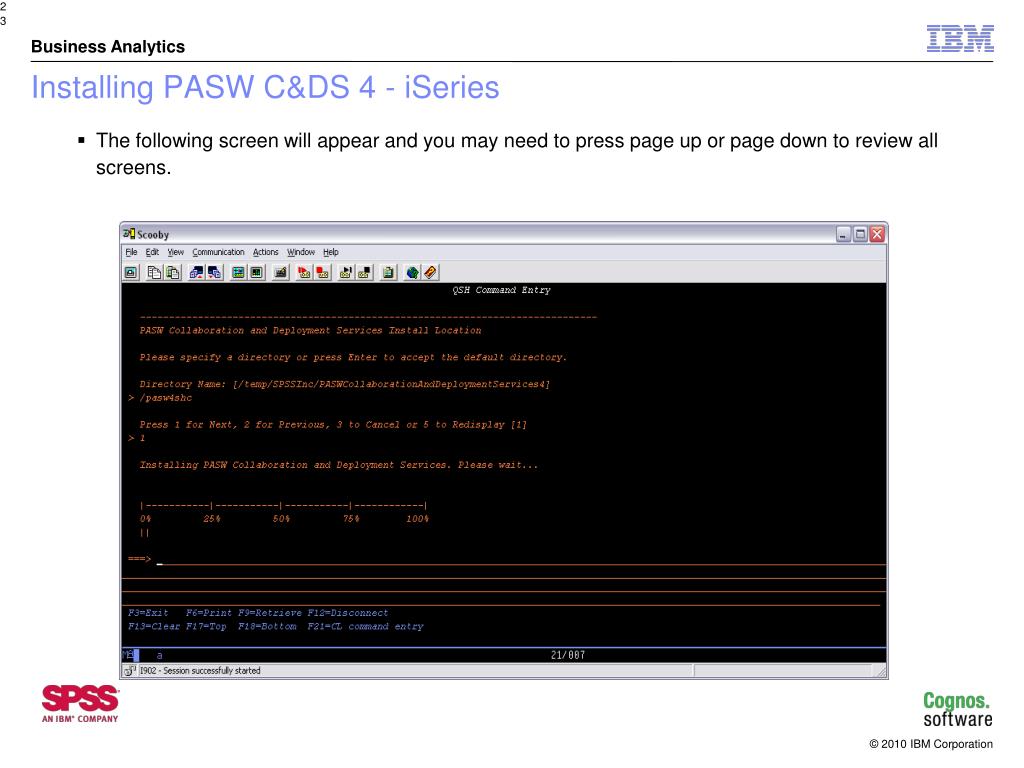Click the QSH command input line

(520, 560)
